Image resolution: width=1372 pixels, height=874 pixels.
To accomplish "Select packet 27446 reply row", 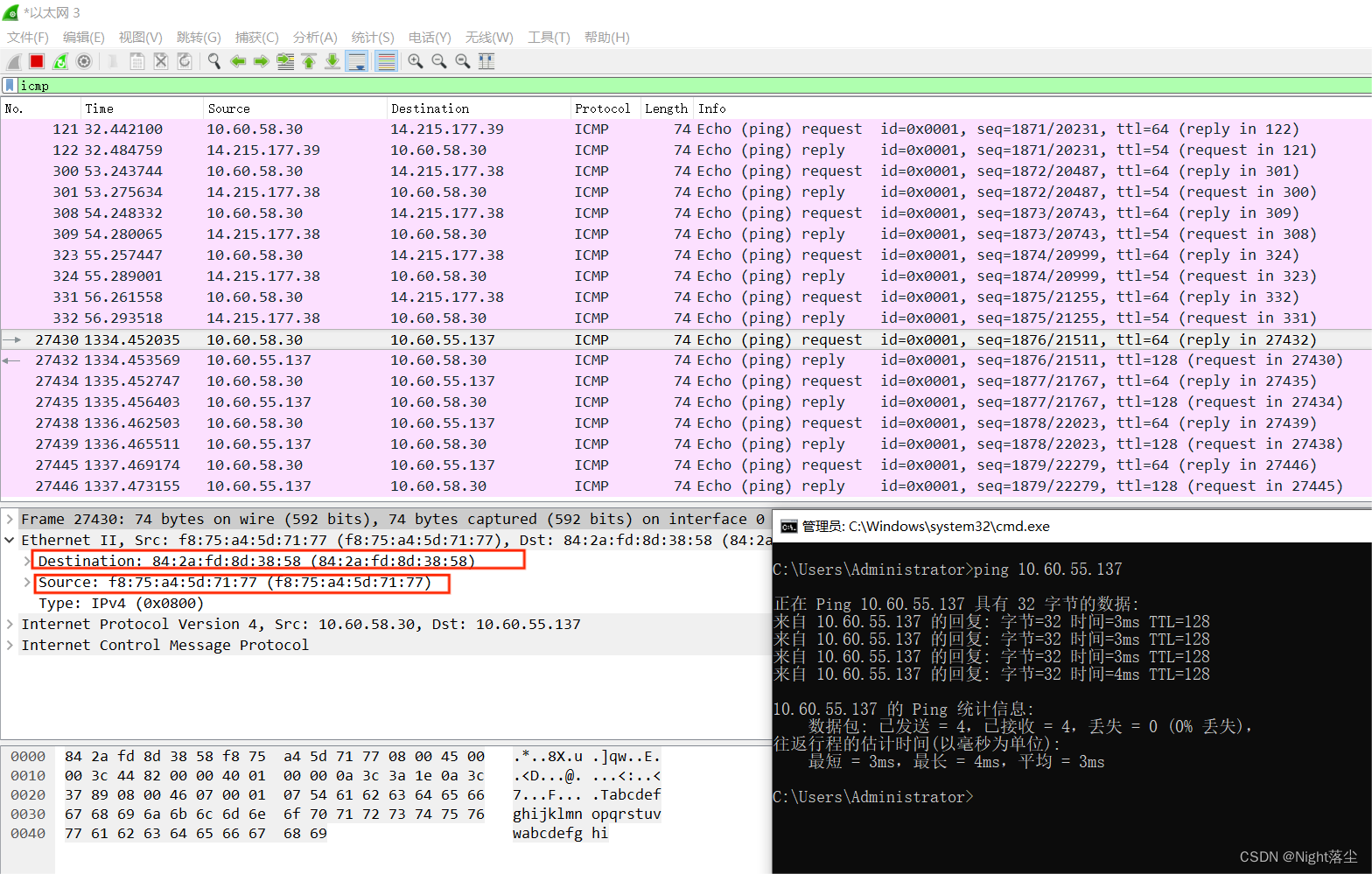I will point(686,486).
